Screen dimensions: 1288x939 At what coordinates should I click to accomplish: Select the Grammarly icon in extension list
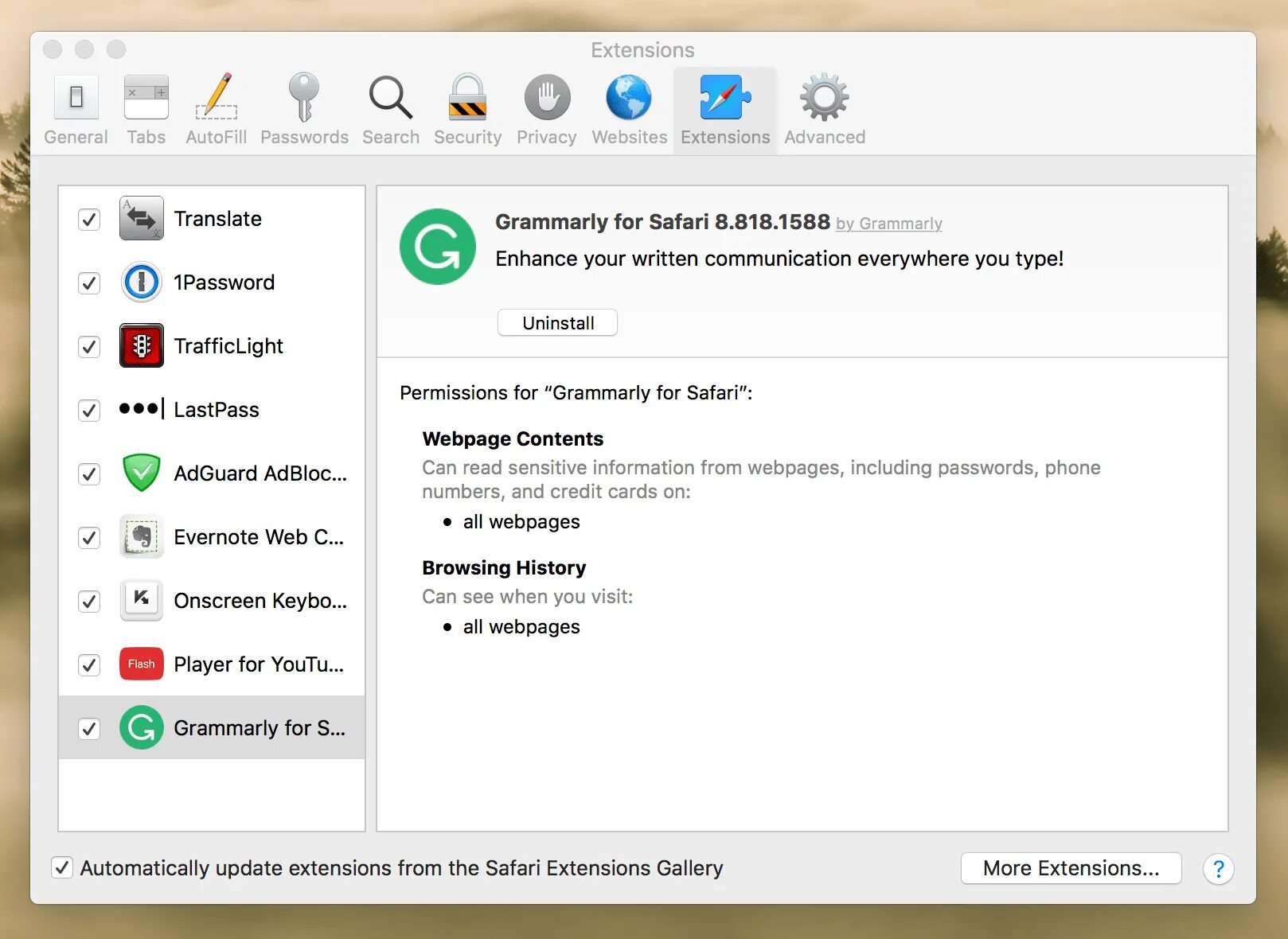click(x=142, y=727)
